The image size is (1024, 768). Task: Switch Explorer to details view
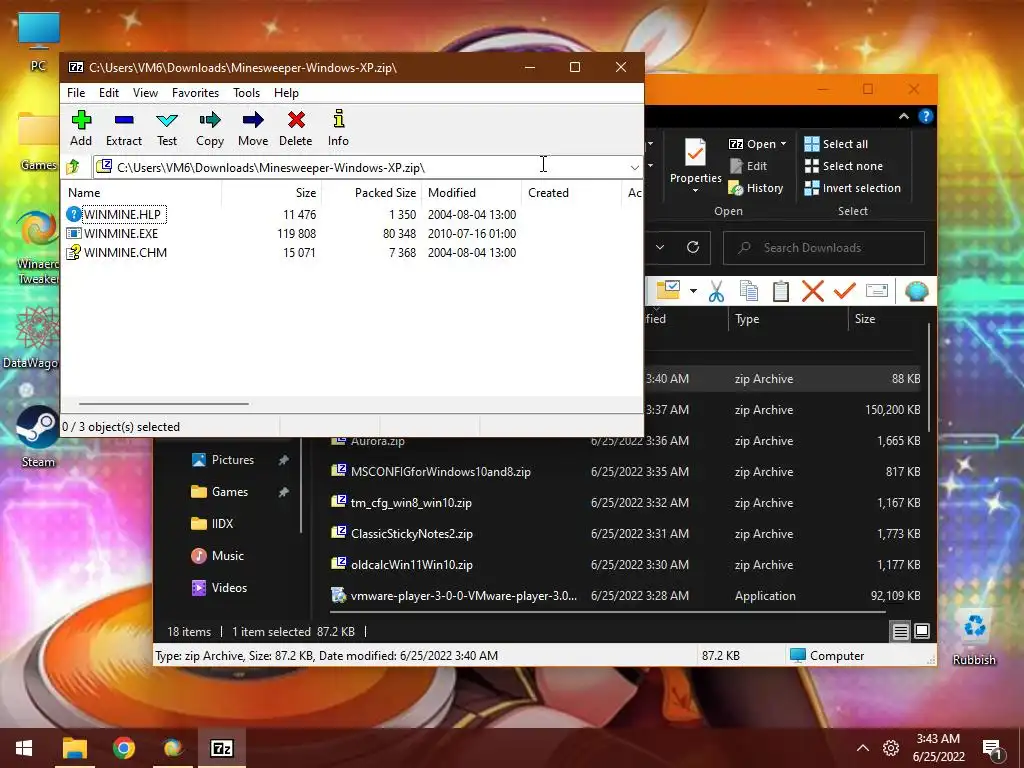coord(901,632)
